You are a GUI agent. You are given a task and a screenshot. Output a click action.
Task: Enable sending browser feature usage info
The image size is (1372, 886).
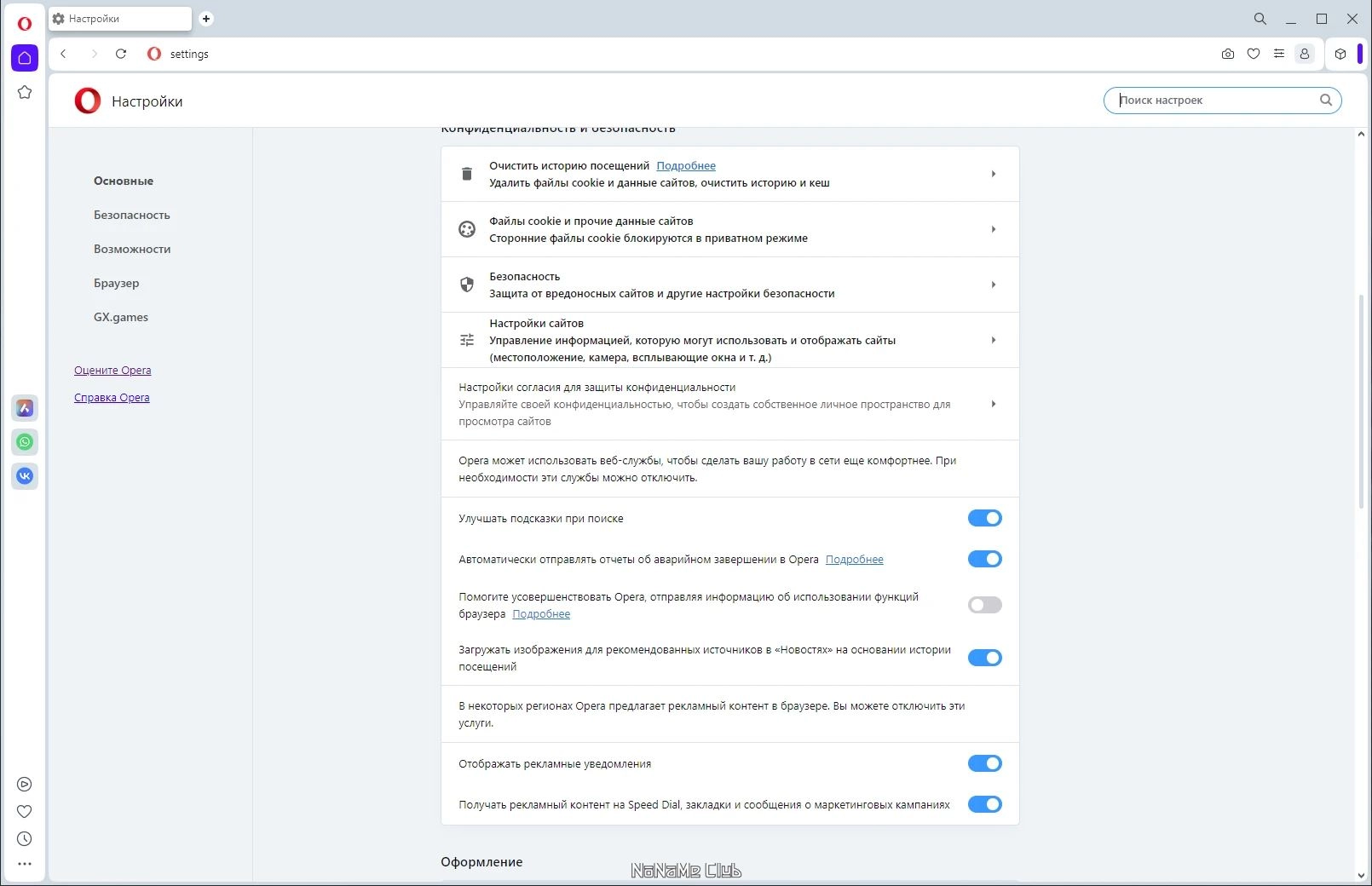[x=985, y=605]
